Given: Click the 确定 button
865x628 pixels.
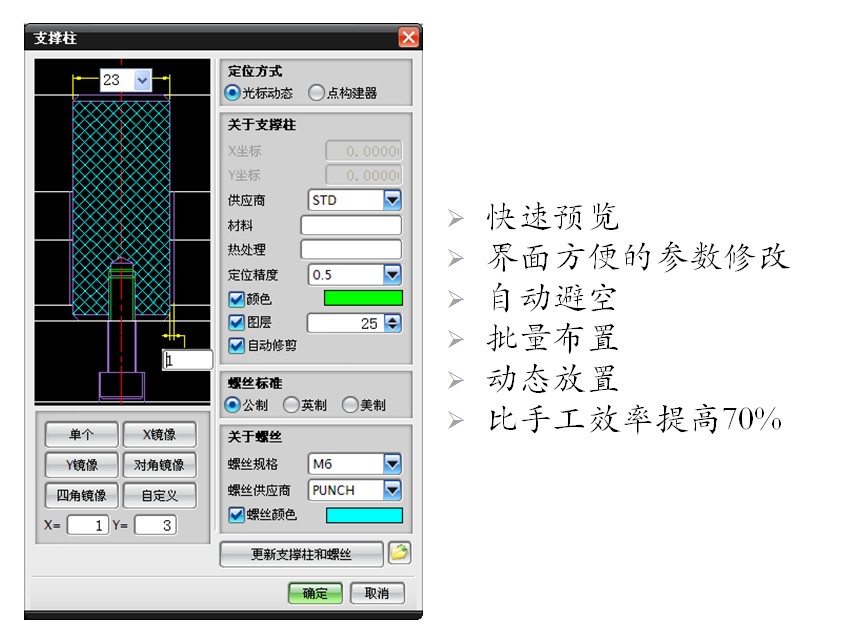Looking at the screenshot, I should click(315, 593).
